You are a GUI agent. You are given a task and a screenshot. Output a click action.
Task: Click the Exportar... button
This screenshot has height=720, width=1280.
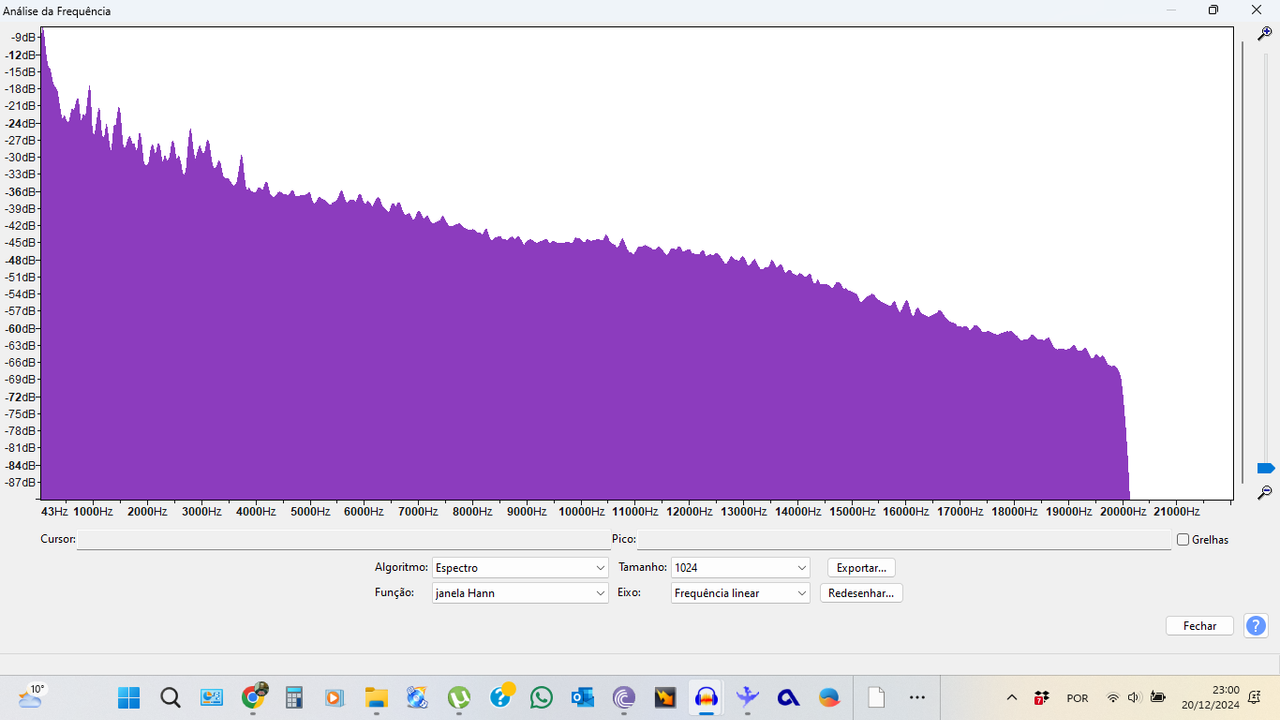click(861, 567)
